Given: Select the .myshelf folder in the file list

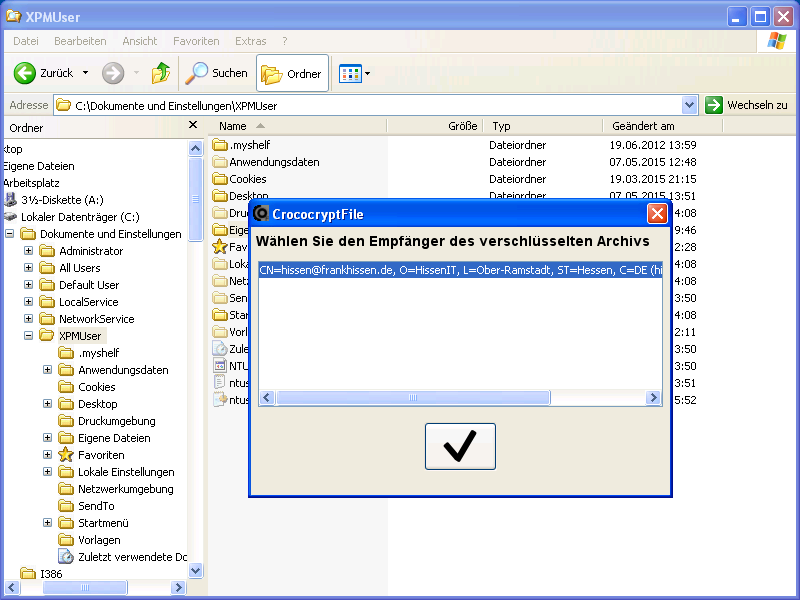Looking at the screenshot, I should point(241,145).
